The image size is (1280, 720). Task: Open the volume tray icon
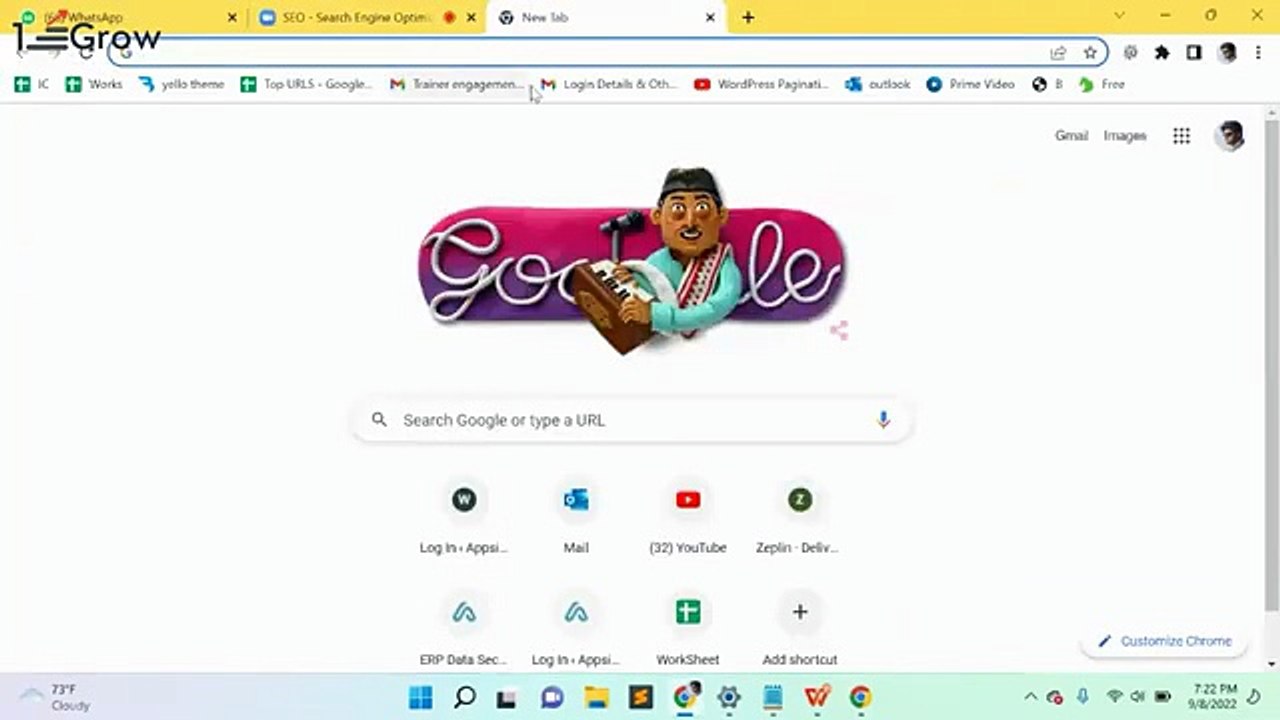click(x=1137, y=697)
